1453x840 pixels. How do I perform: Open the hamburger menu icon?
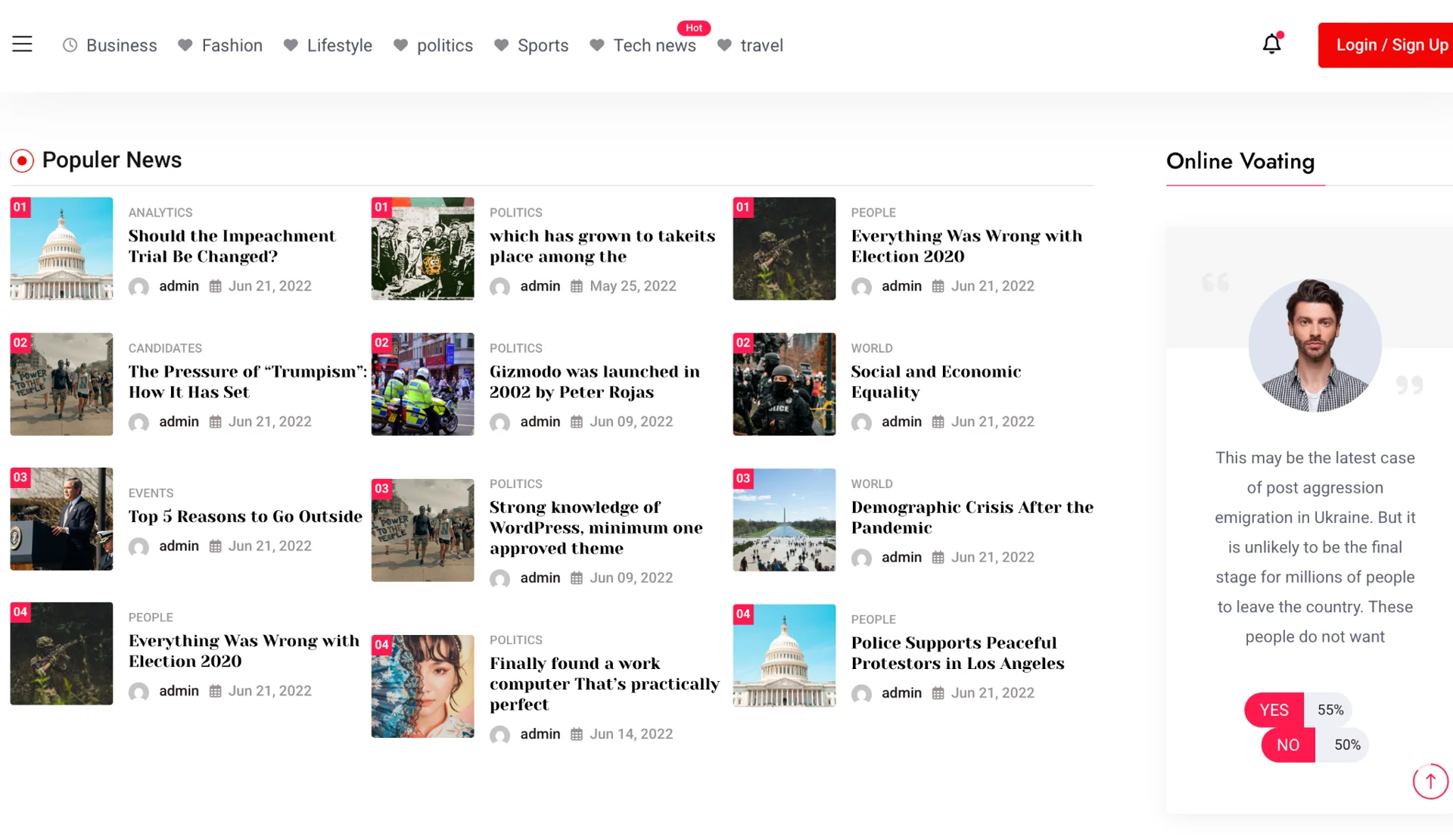coord(22,45)
